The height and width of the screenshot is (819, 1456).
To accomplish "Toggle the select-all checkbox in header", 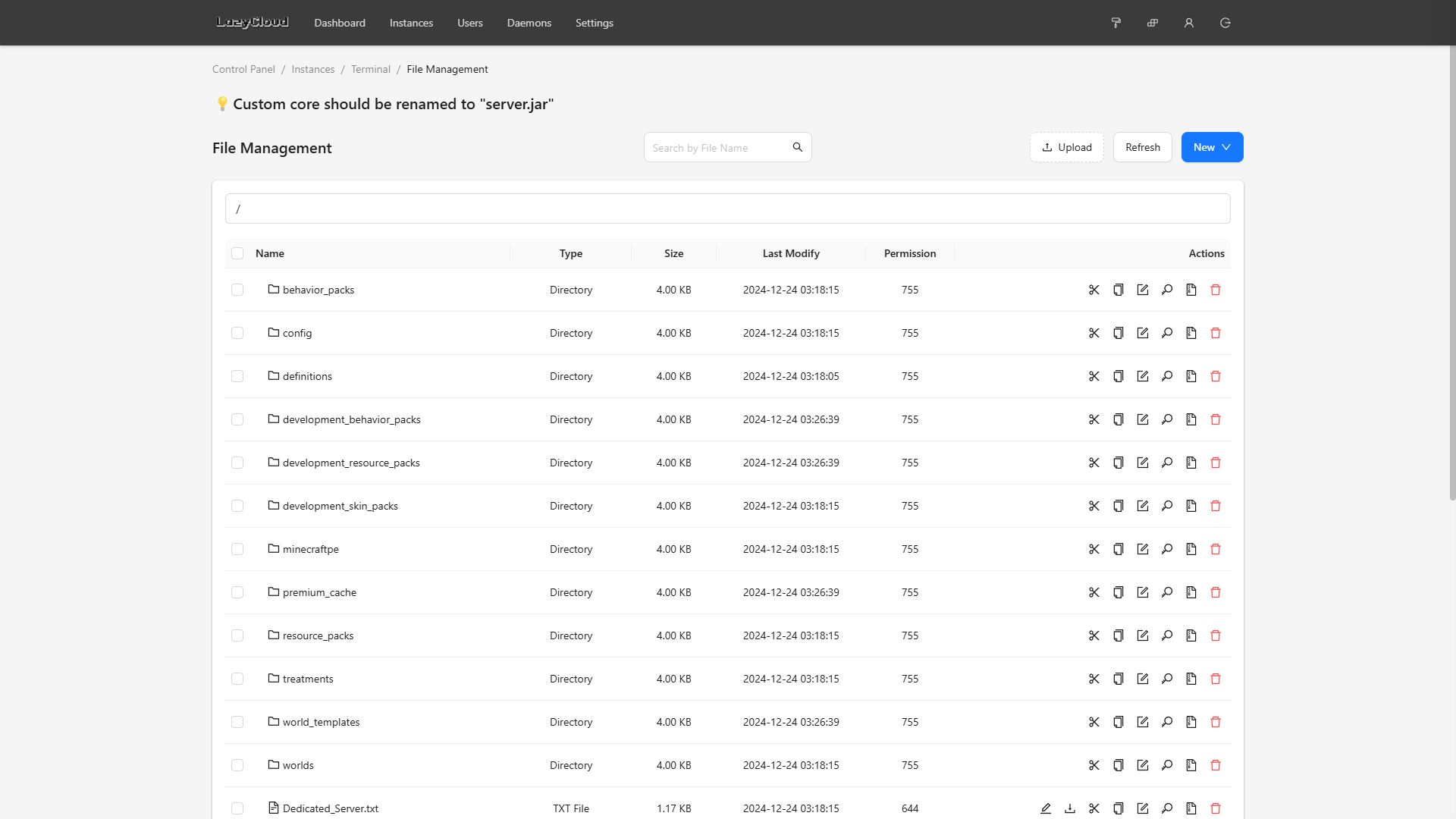I will tap(237, 253).
